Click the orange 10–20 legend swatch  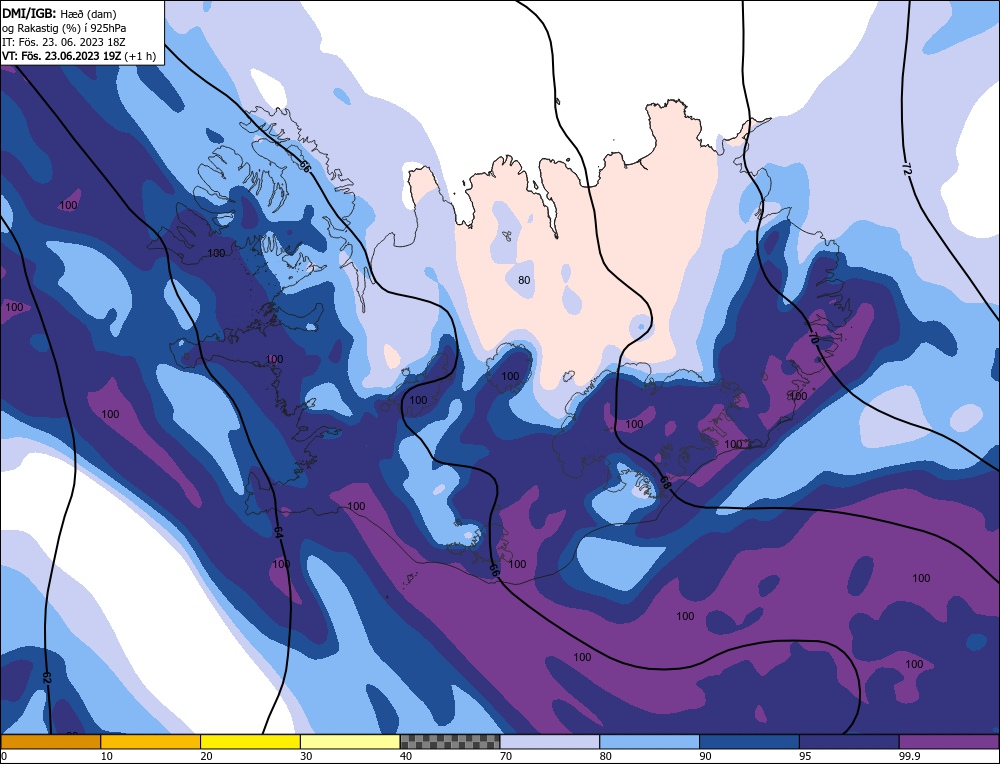(x=151, y=741)
